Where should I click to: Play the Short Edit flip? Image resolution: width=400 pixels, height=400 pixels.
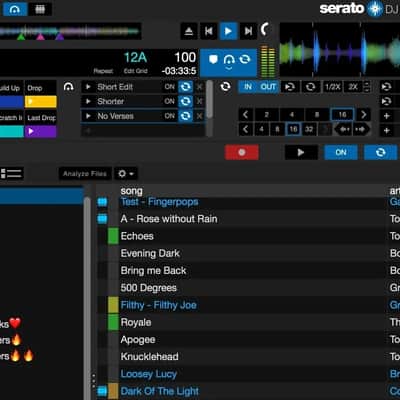88,87
